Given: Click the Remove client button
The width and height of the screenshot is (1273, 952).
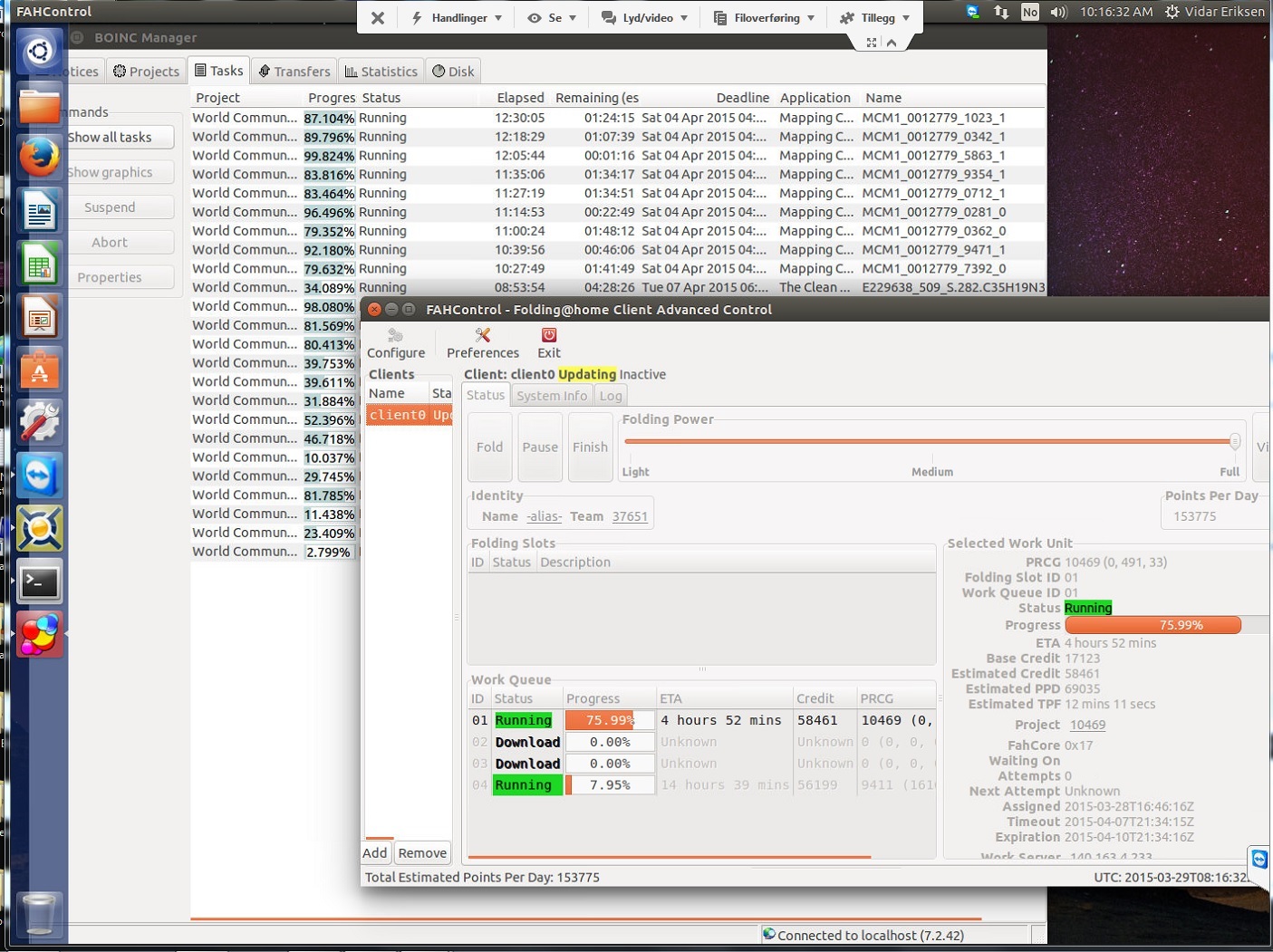Looking at the screenshot, I should click(x=422, y=853).
